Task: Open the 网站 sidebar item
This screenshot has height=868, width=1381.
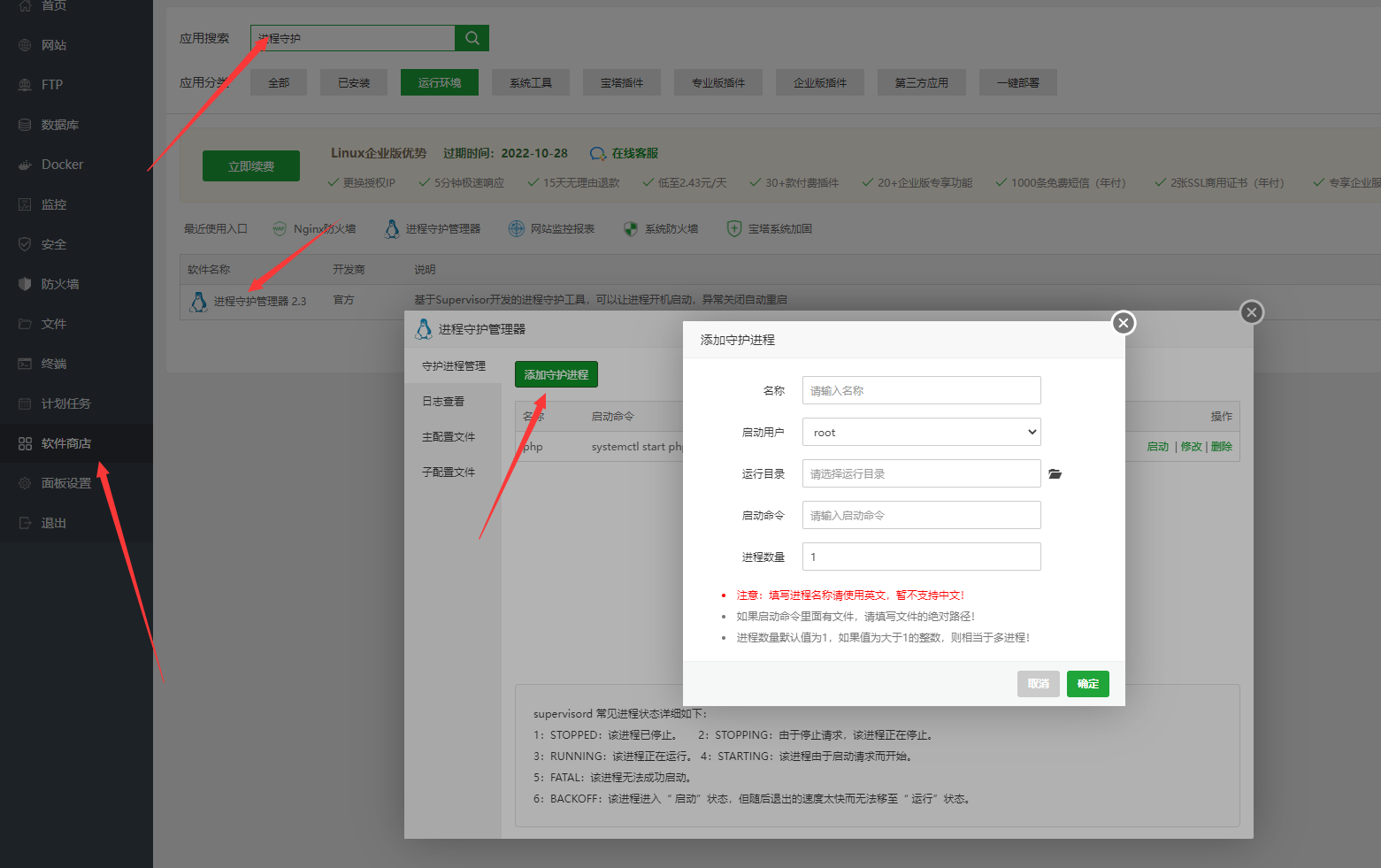Action: pos(76,45)
